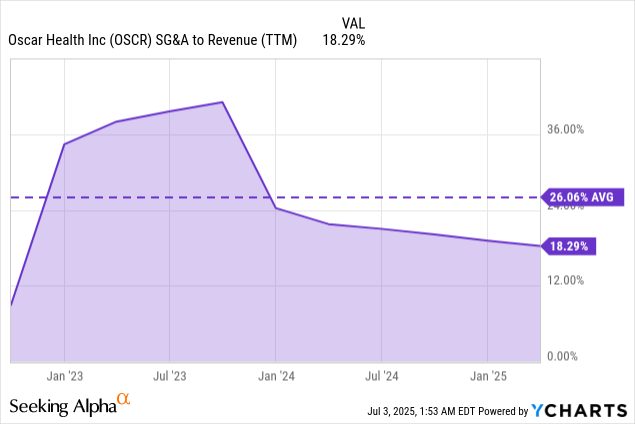
Task: Click the Jan '24 x-axis label
Action: pyautogui.click(x=276, y=376)
